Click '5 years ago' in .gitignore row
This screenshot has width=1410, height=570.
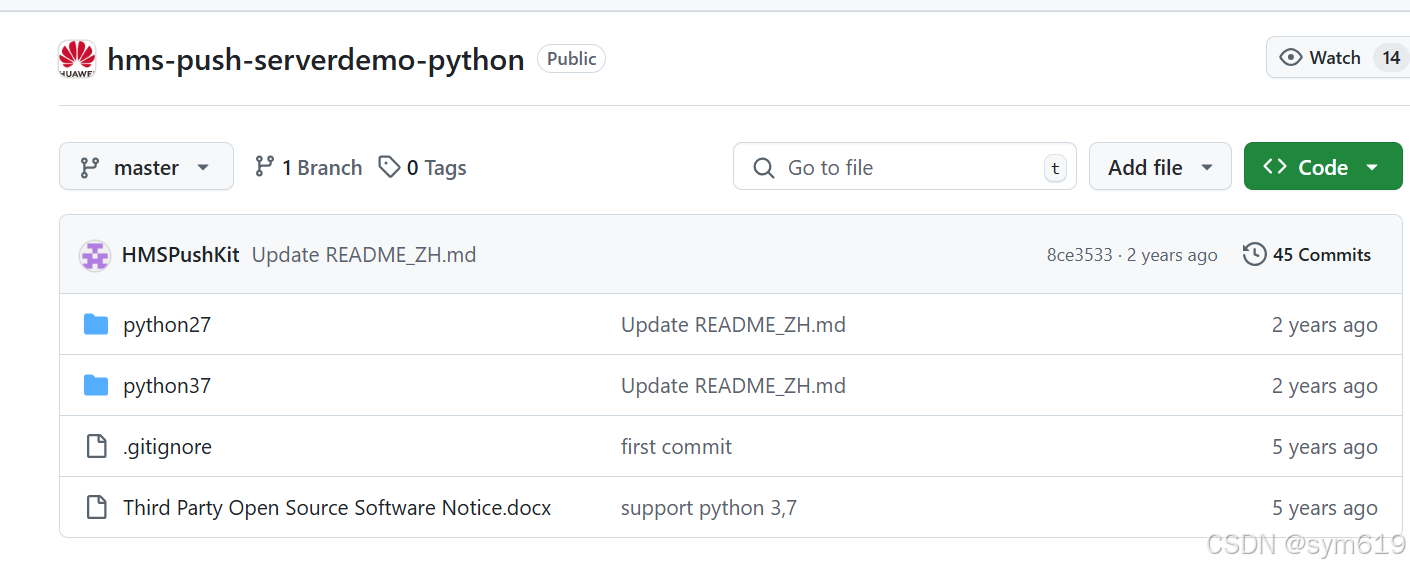pos(1325,447)
